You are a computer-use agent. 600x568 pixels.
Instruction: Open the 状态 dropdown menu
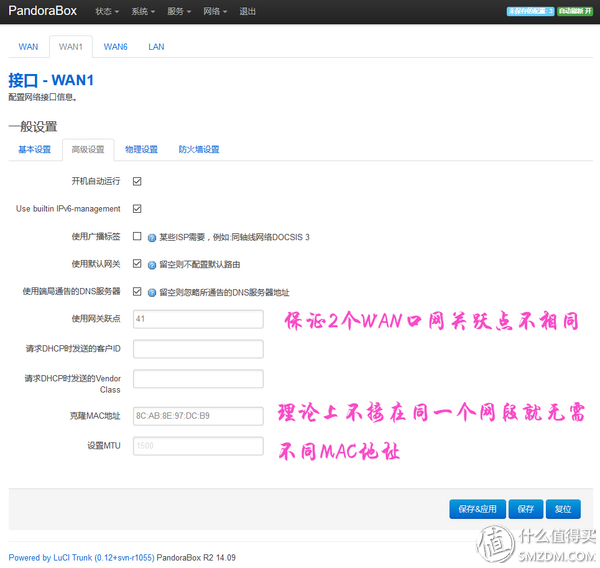coord(107,11)
